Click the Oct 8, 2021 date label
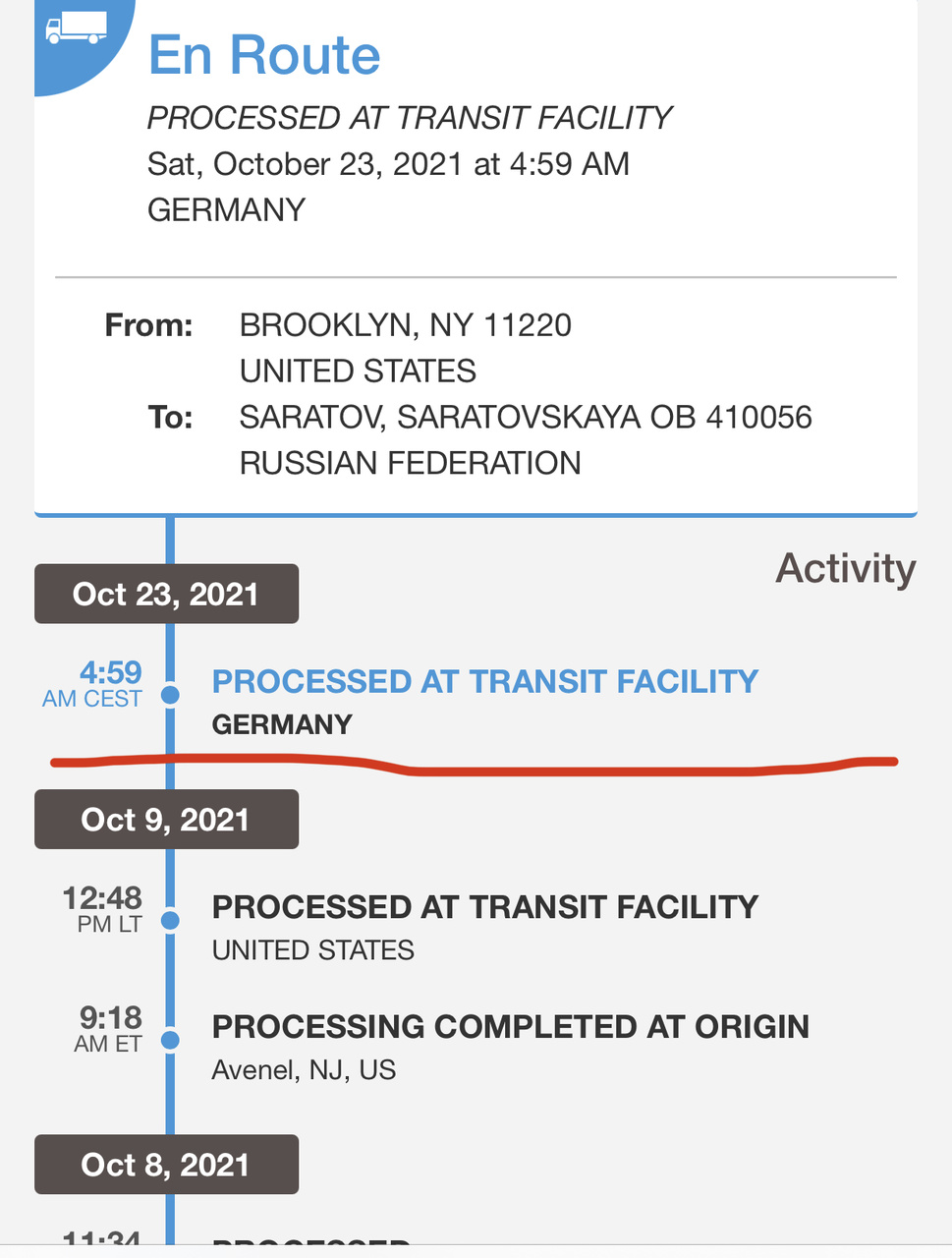 [166, 1165]
